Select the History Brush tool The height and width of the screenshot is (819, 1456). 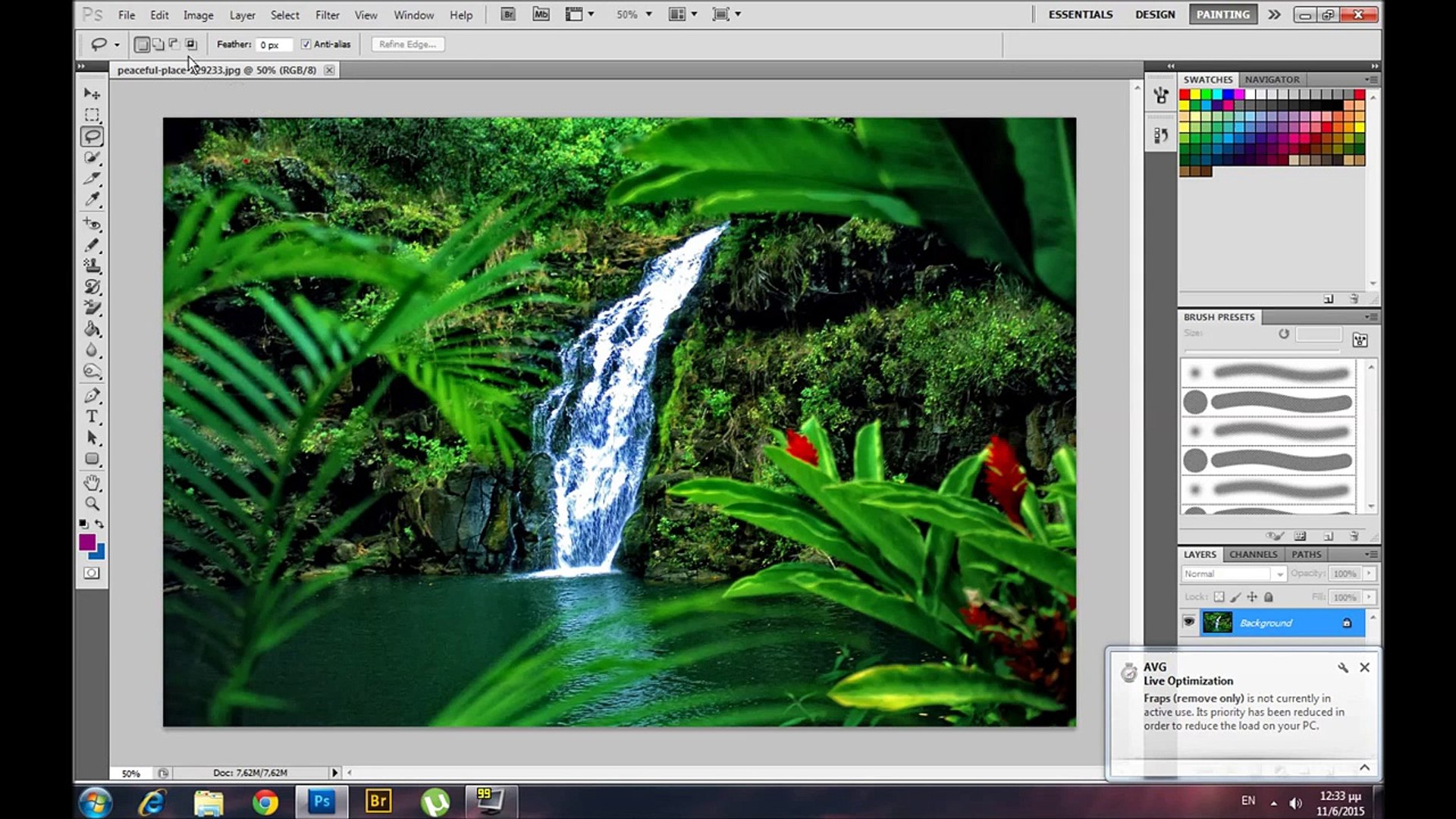tap(92, 287)
